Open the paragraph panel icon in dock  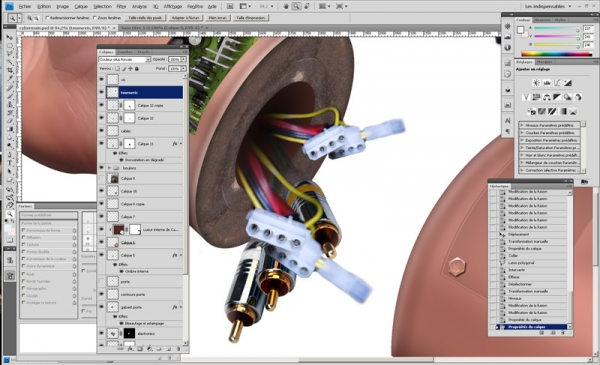click(x=508, y=131)
